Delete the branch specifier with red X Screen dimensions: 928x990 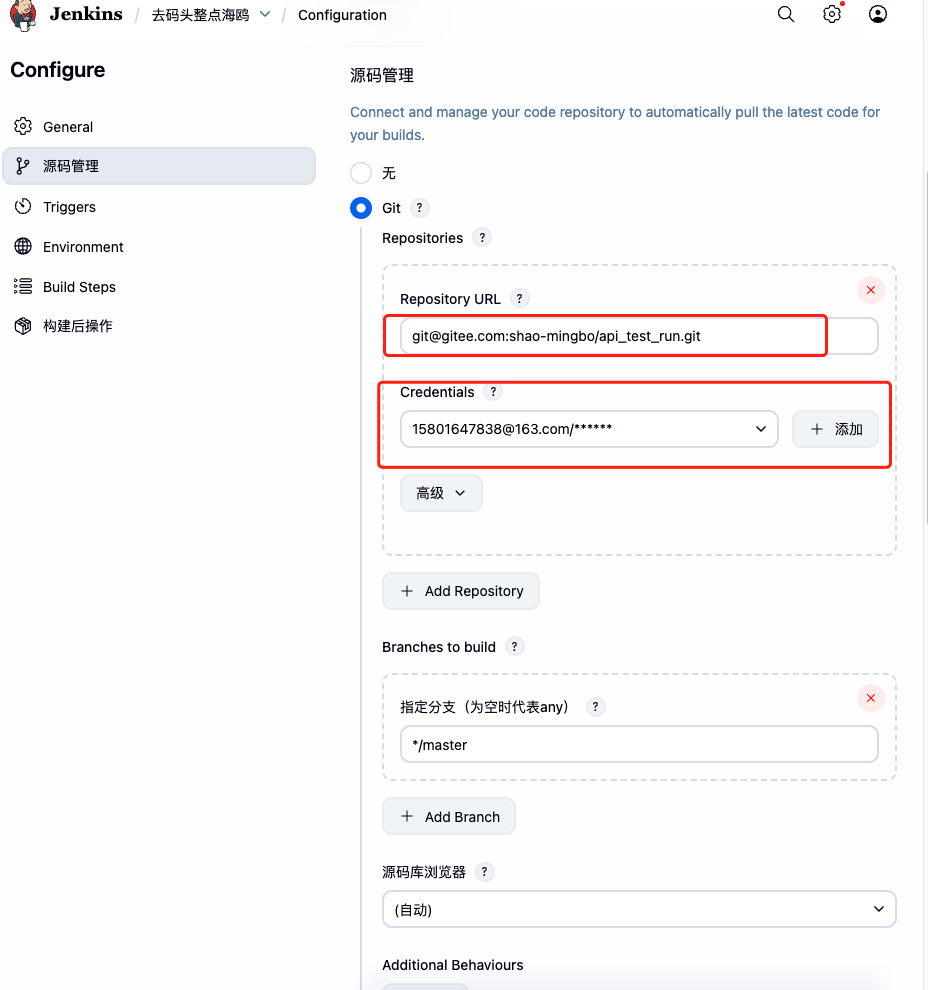point(870,698)
